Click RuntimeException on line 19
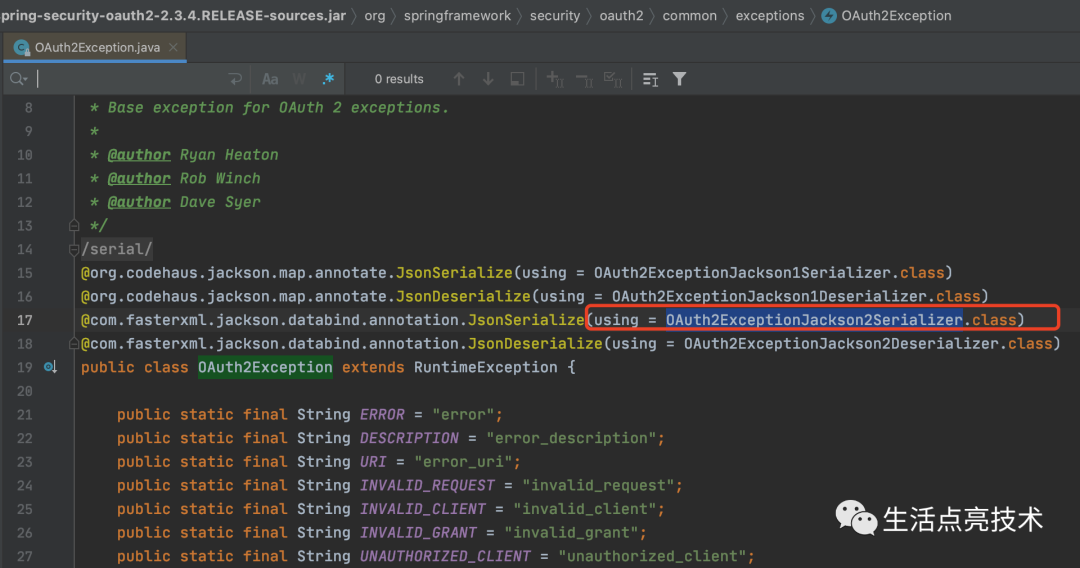Viewport: 1080px width, 568px height. pyautogui.click(x=486, y=367)
